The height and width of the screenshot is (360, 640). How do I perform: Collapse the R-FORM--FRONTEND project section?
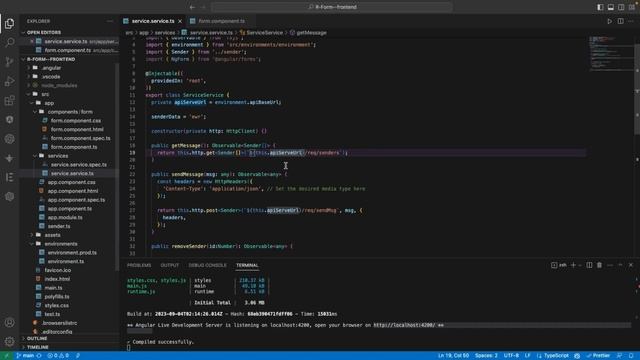point(51,59)
